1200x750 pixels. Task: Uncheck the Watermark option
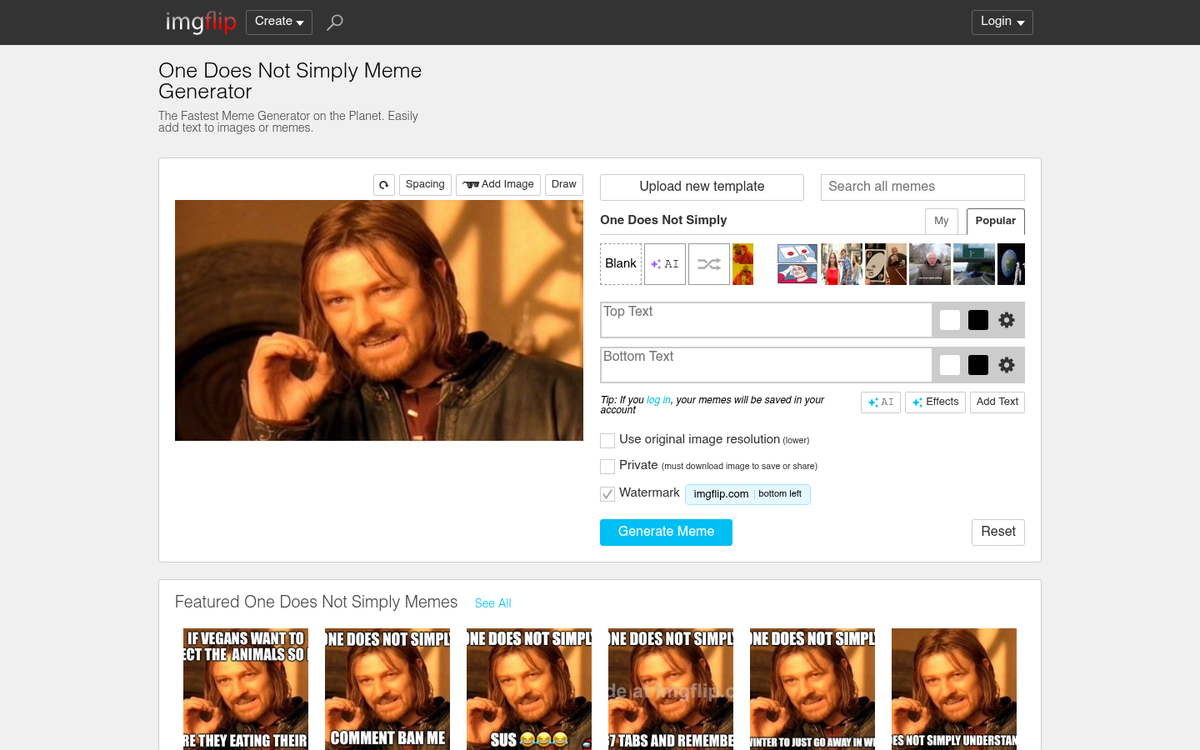(607, 493)
